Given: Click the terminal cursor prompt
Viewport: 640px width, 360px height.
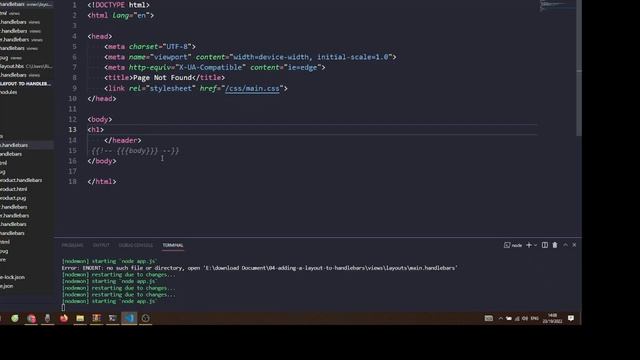Looking at the screenshot, I should (x=63, y=308).
